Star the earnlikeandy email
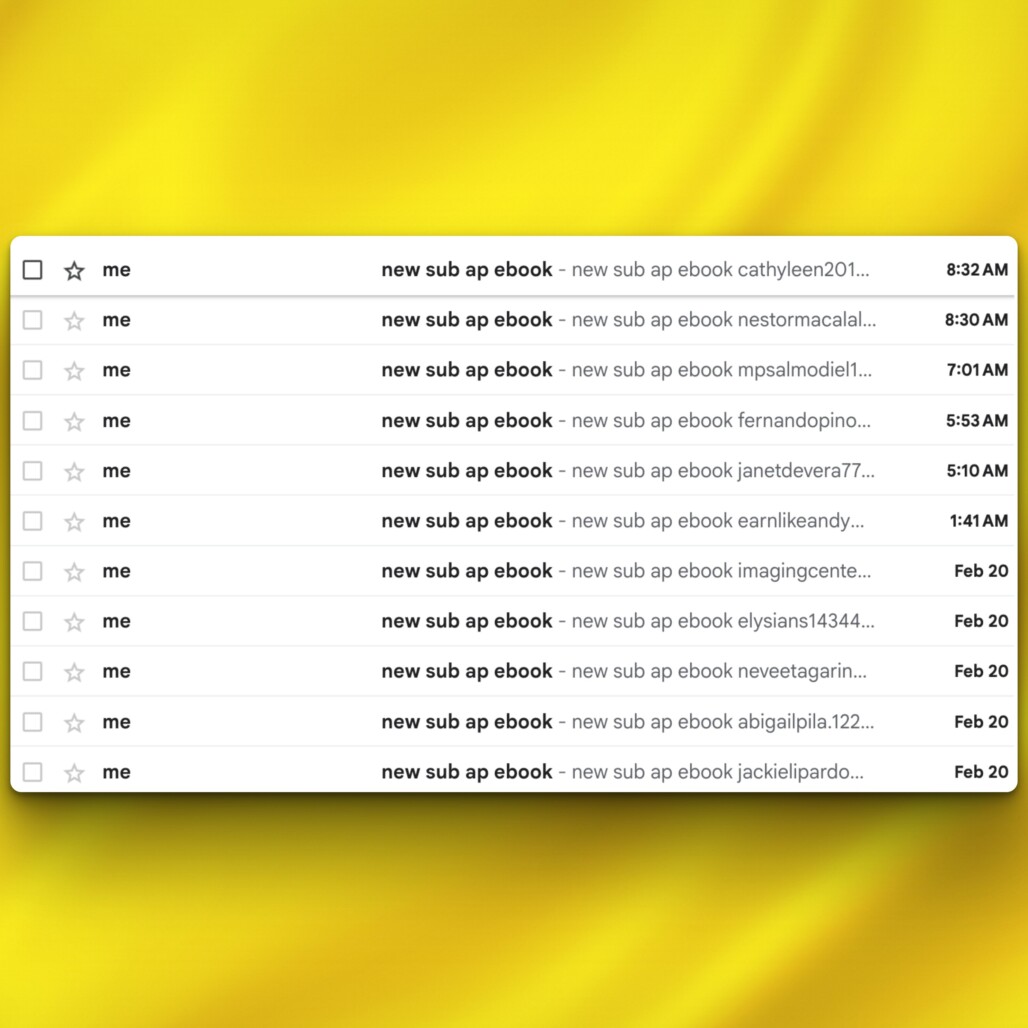This screenshot has width=1028, height=1028. point(74,522)
